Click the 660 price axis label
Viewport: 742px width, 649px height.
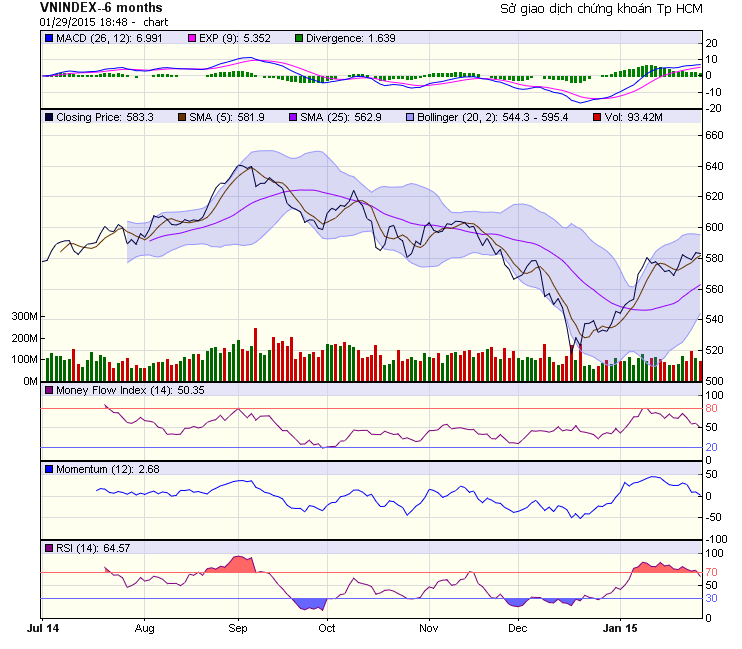pos(715,135)
